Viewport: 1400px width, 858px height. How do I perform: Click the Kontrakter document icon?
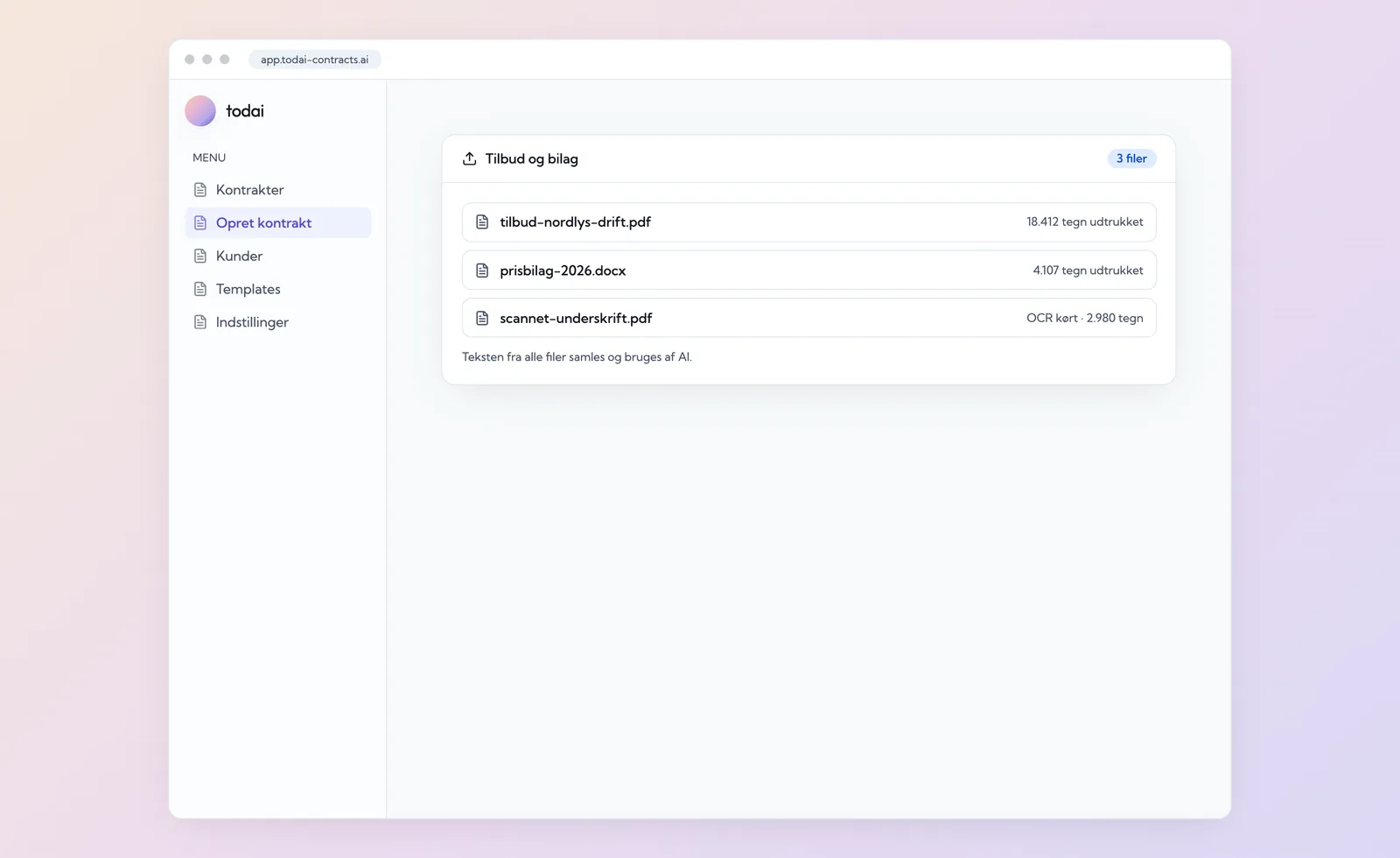[x=200, y=190]
